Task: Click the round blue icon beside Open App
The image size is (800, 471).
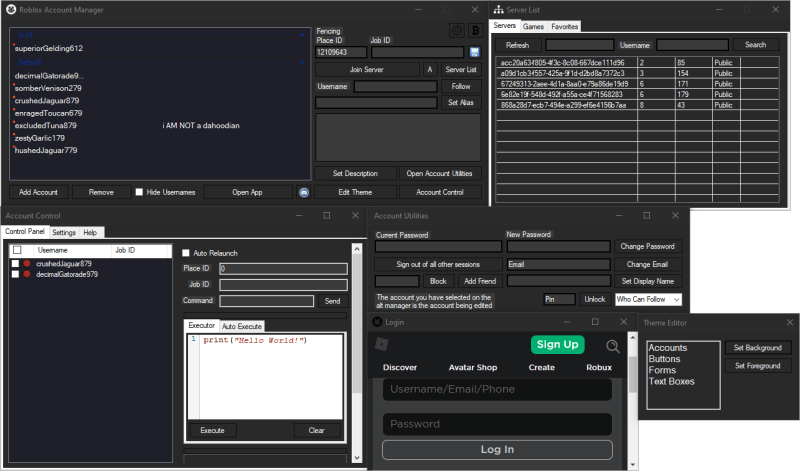Action: point(304,192)
